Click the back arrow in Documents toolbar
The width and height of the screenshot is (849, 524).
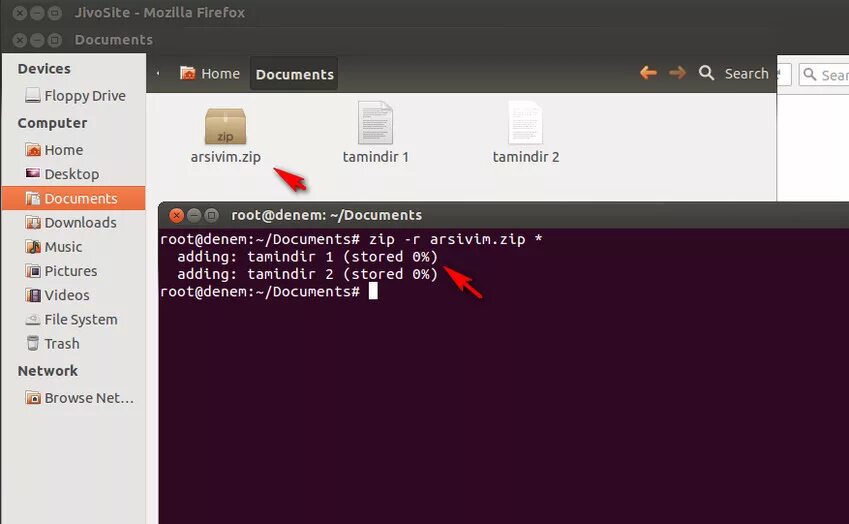click(x=648, y=73)
